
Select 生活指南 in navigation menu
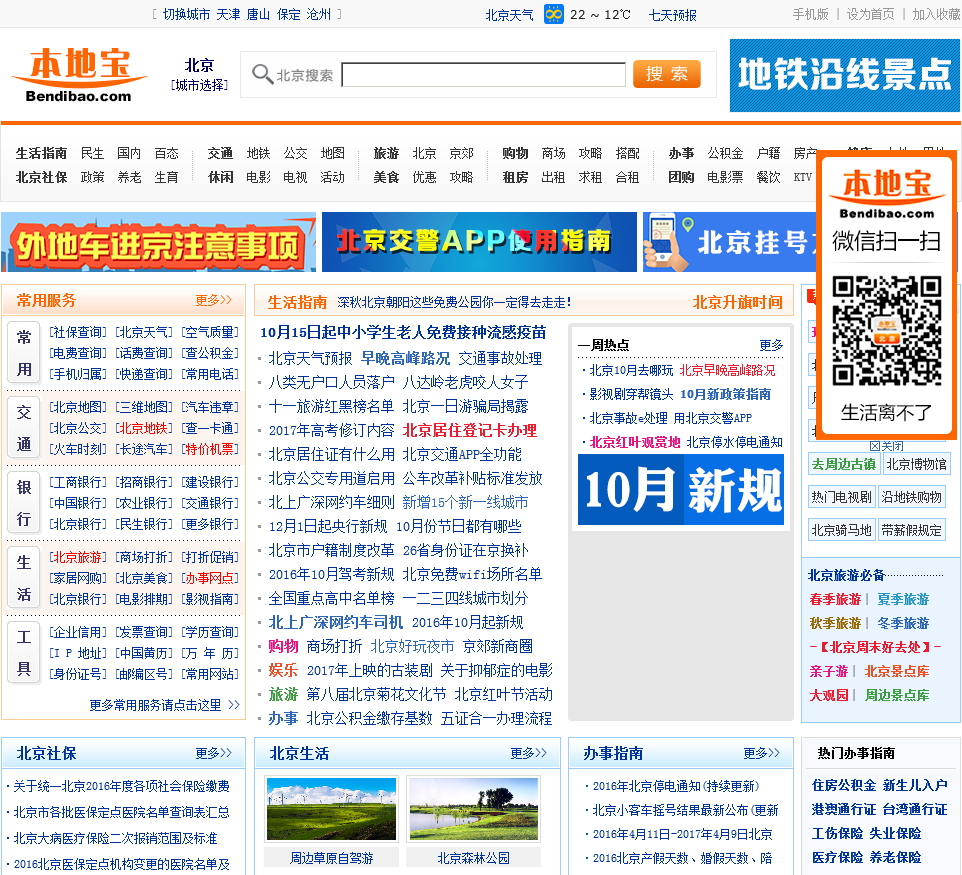[x=41, y=153]
